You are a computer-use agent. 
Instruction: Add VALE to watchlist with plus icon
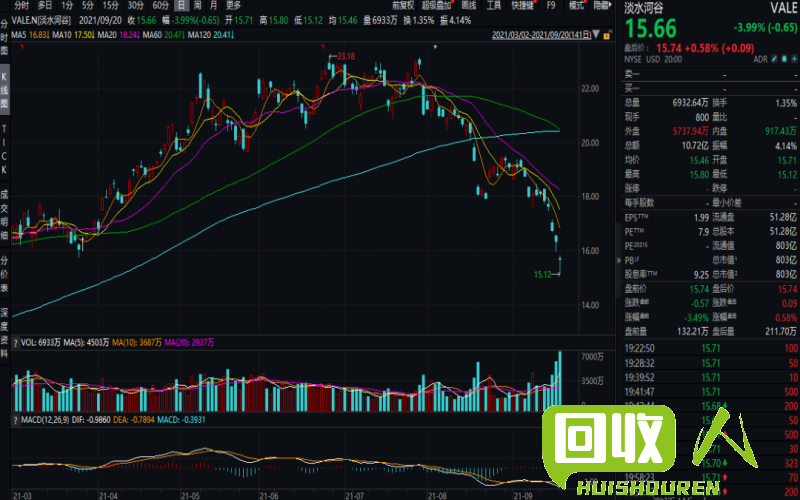[794, 59]
